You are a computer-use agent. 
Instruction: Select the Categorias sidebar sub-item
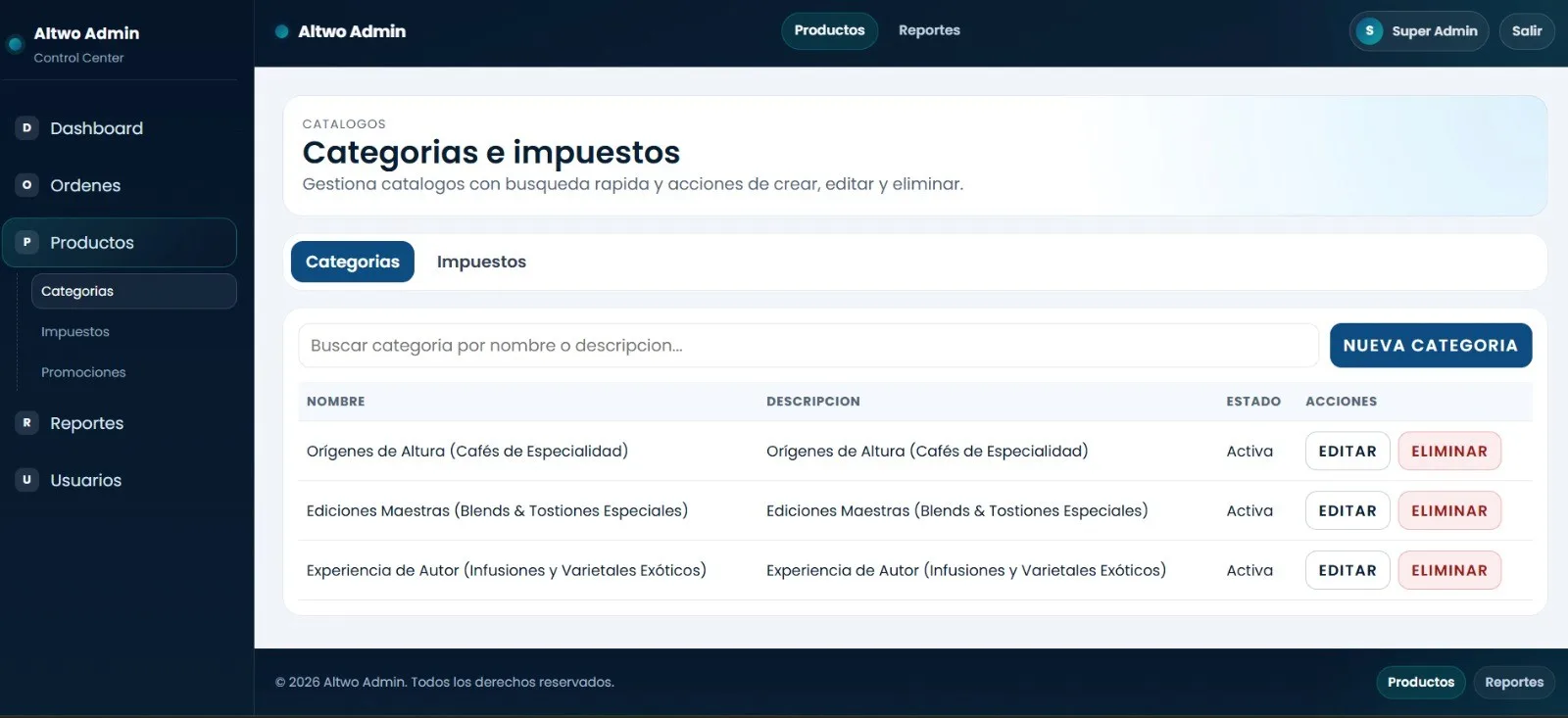pyautogui.click(x=133, y=291)
